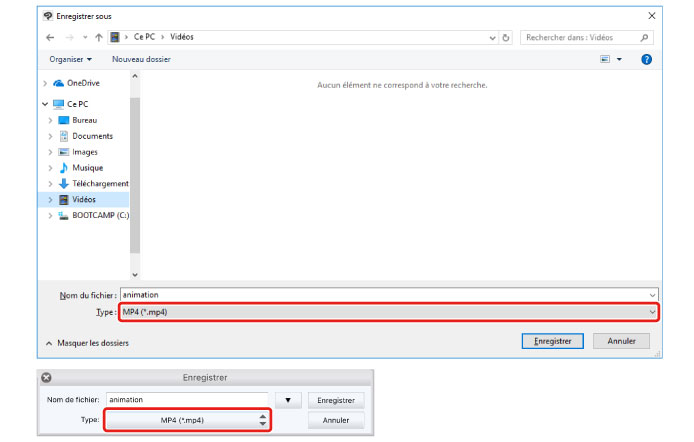Click Enregistrer in the small Enregistrer dialog
Image resolution: width=694 pixels, height=442 pixels.
(336, 400)
